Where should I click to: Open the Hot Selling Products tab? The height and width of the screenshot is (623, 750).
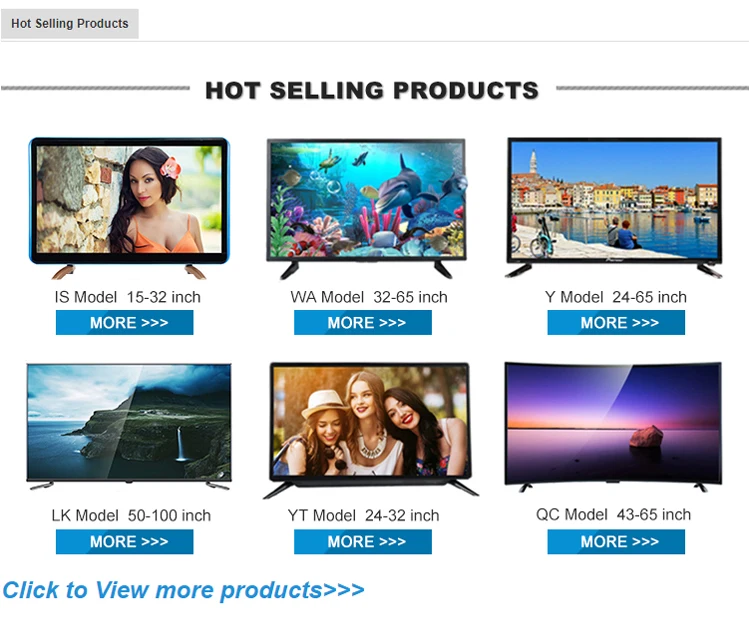(69, 23)
